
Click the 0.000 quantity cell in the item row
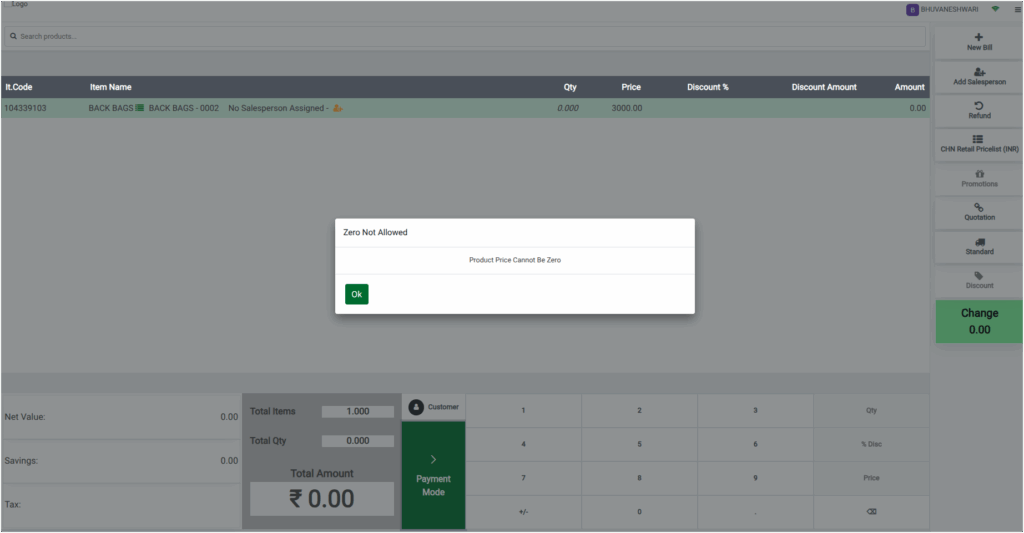coord(568,108)
